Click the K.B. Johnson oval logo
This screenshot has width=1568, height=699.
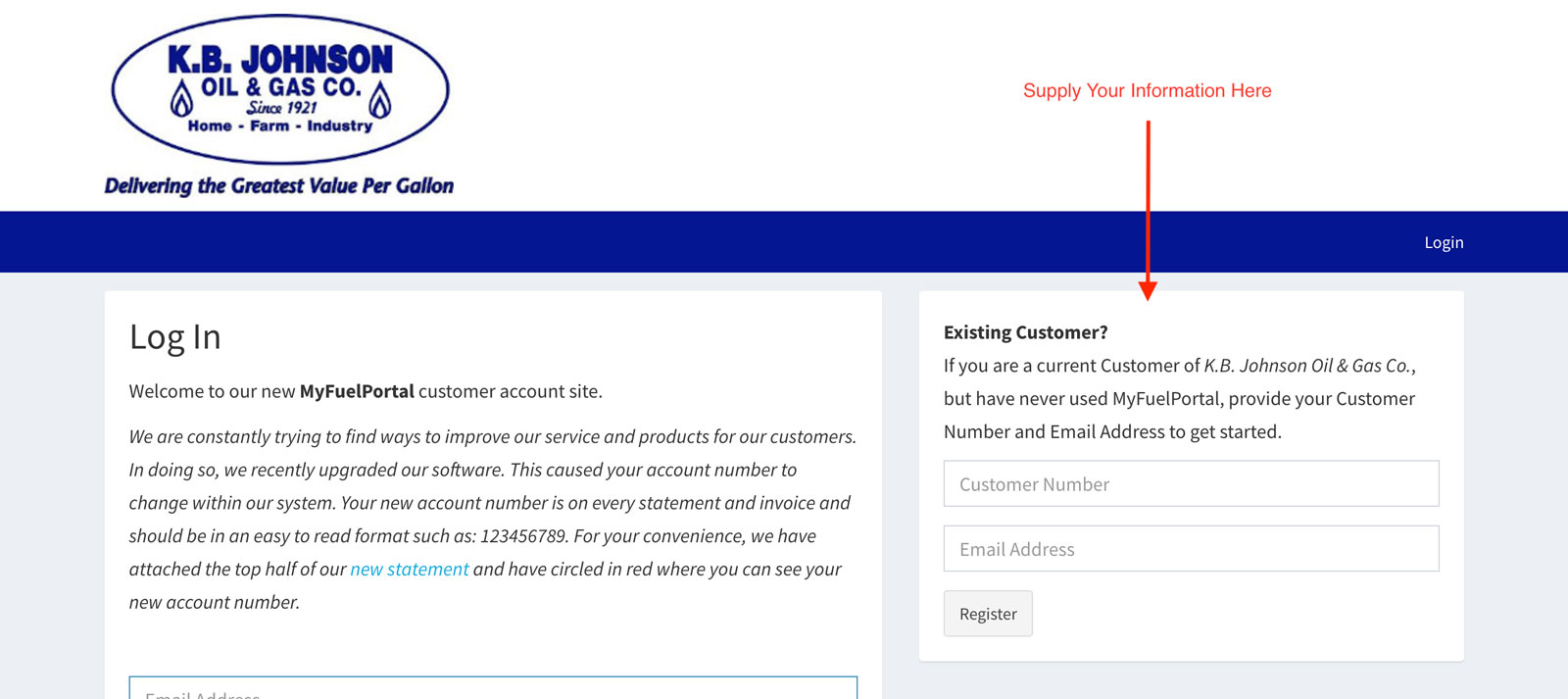[280, 89]
